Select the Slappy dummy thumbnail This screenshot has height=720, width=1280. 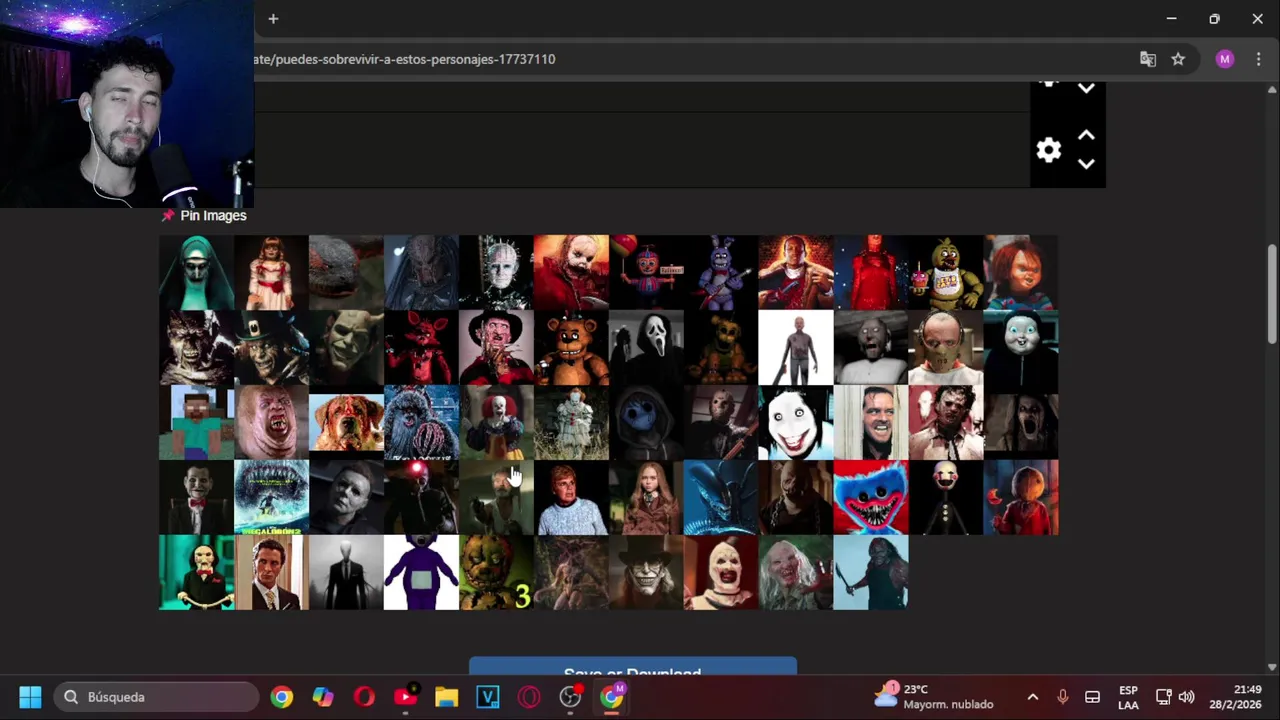(196, 497)
